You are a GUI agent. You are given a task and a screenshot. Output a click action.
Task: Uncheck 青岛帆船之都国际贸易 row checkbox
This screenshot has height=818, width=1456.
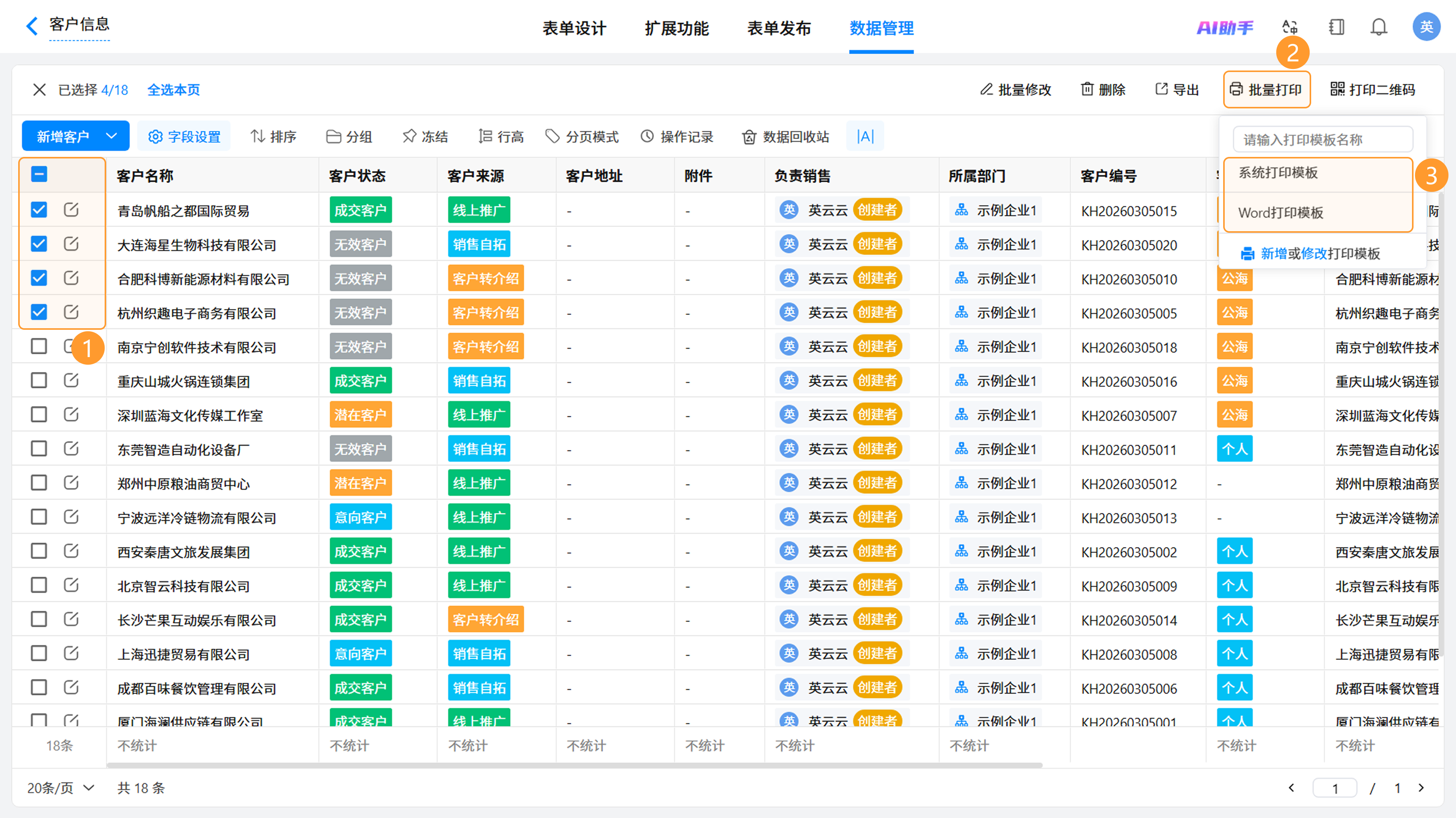(39, 210)
